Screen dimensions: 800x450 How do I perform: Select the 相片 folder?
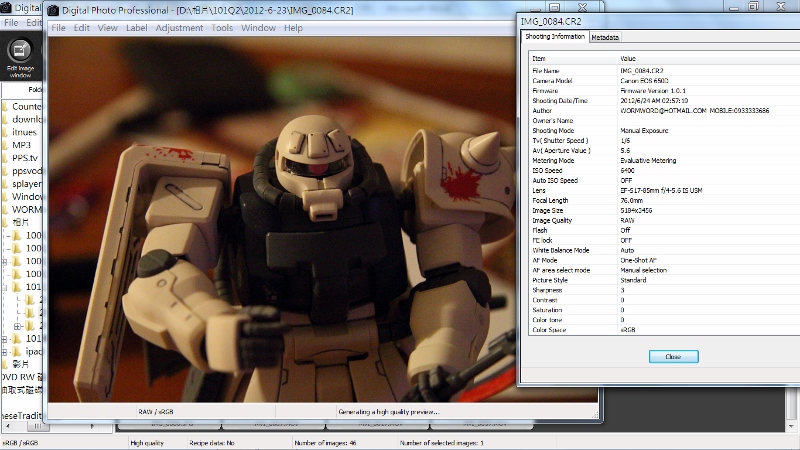[x=20, y=222]
